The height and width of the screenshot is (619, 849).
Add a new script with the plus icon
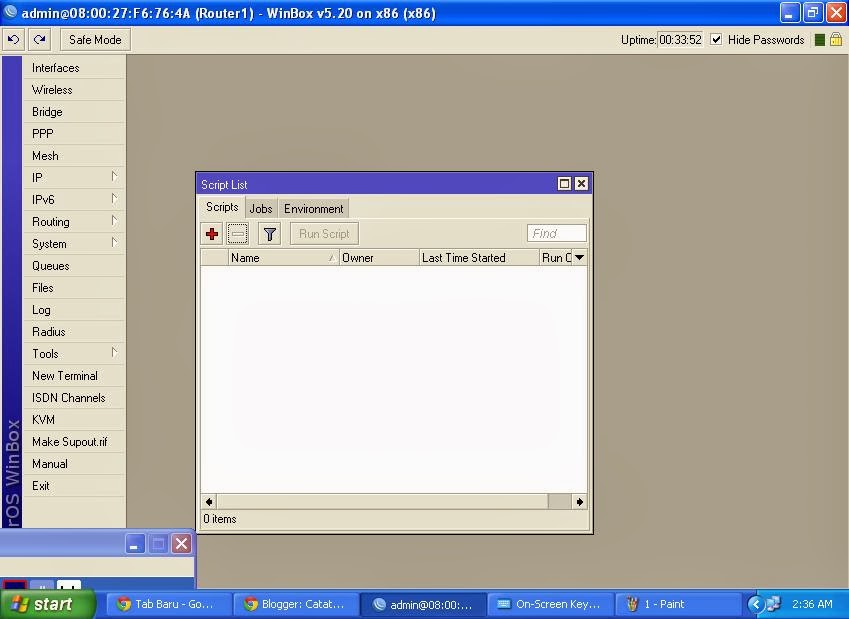(212, 233)
